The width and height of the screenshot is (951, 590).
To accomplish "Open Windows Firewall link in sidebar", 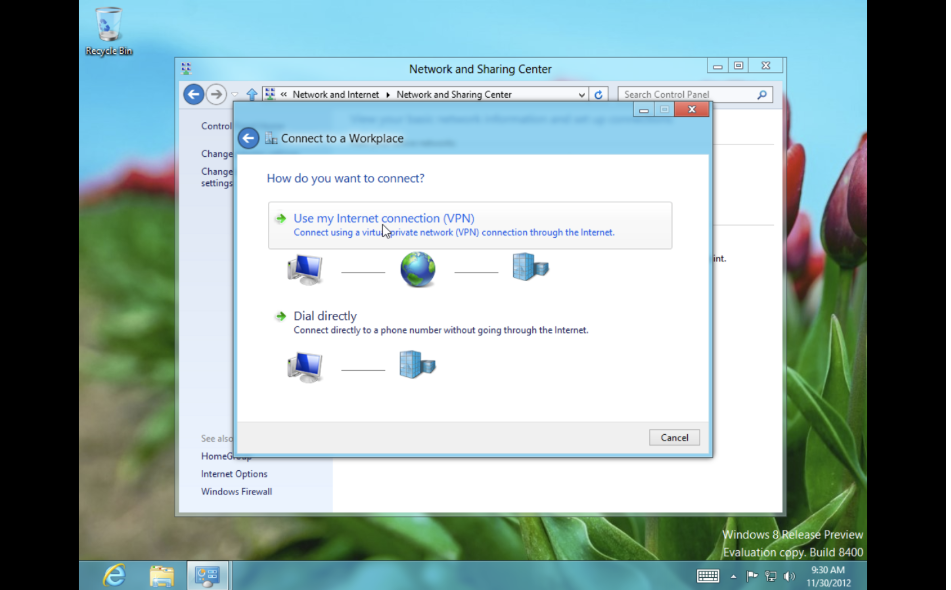I will coord(236,492).
